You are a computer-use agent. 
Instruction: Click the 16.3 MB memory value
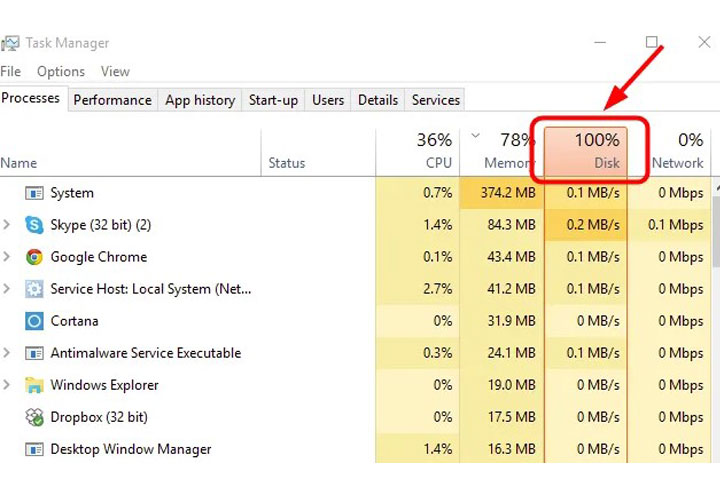512,449
